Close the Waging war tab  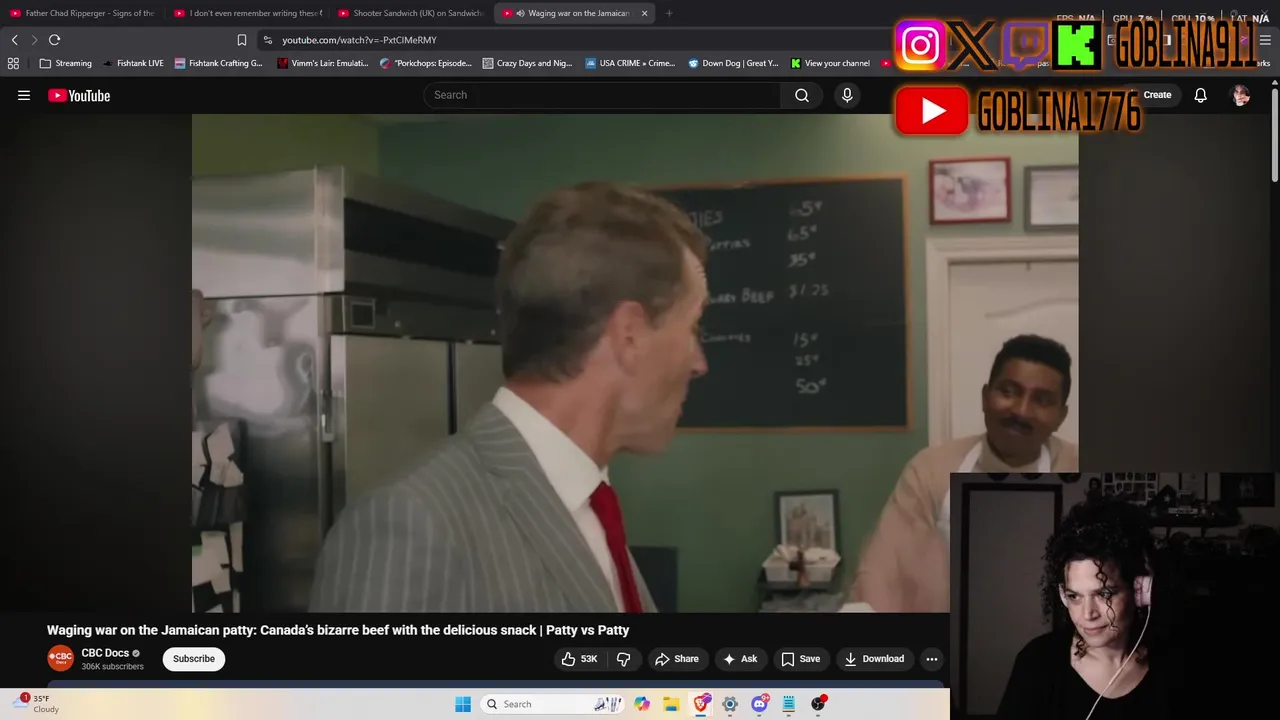644,13
